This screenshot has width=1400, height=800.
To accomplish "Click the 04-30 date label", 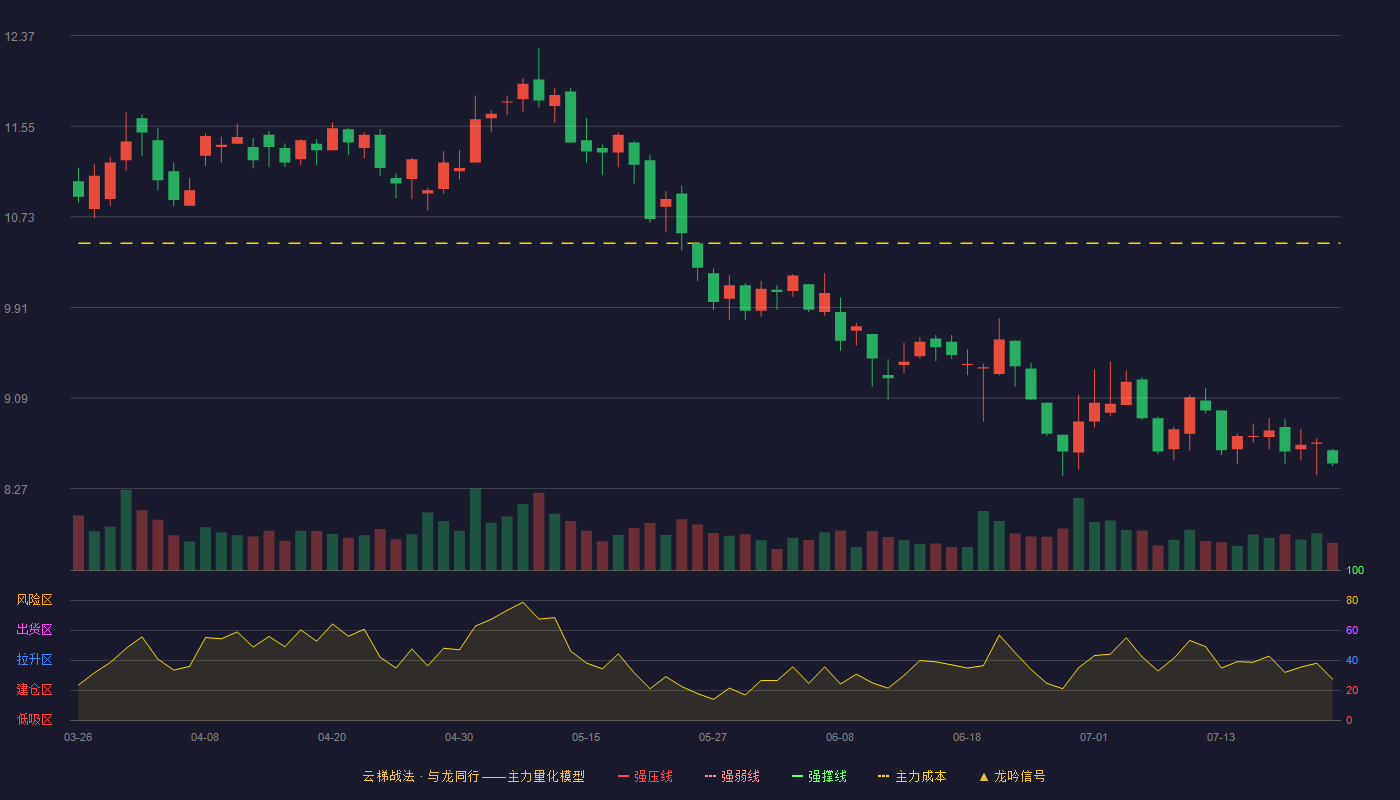I will pos(459,737).
